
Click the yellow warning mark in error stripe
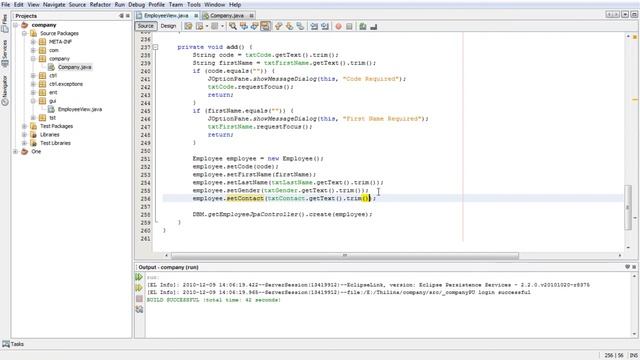tap(635, 99)
